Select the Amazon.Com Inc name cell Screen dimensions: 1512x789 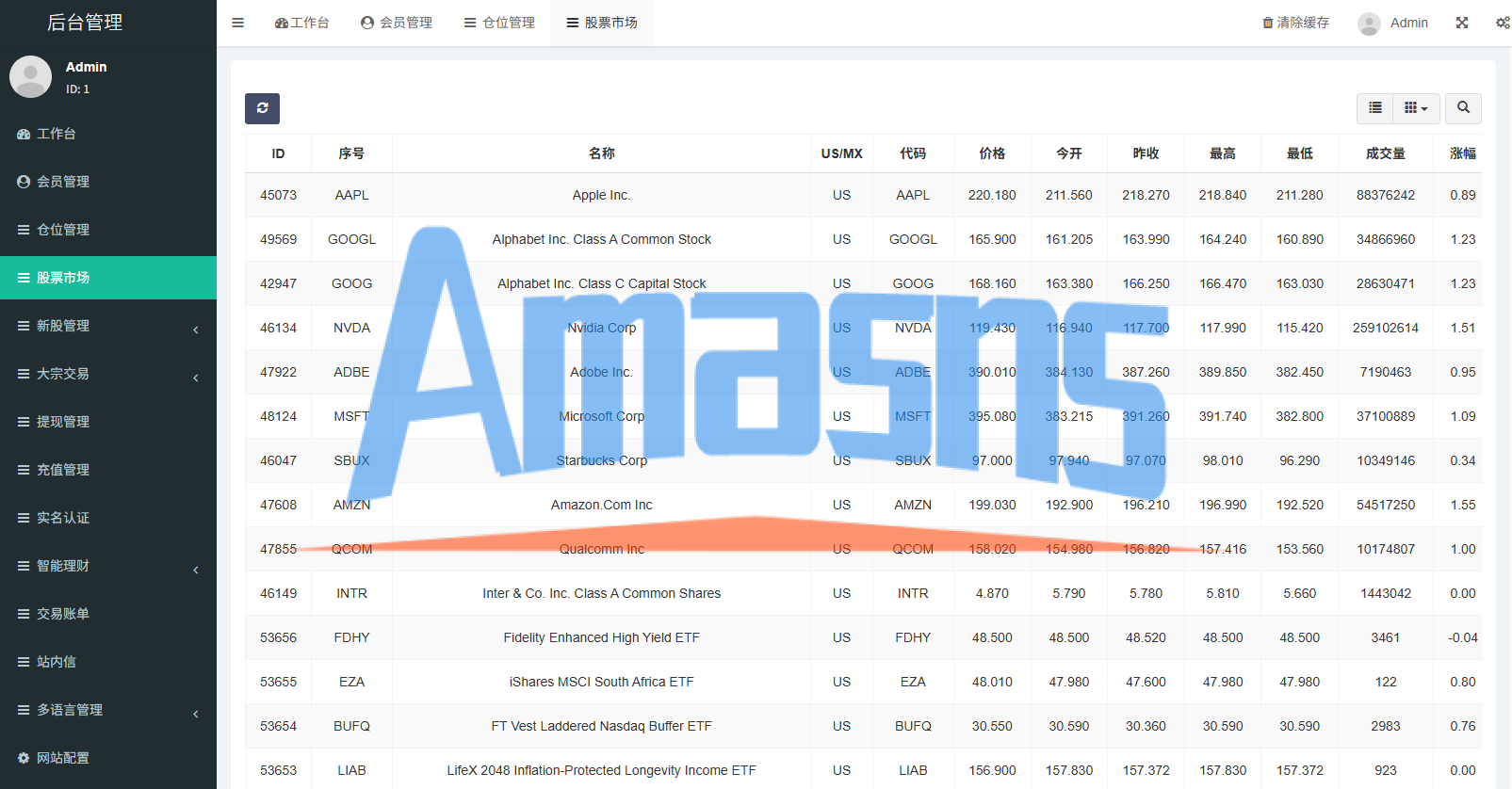601,505
